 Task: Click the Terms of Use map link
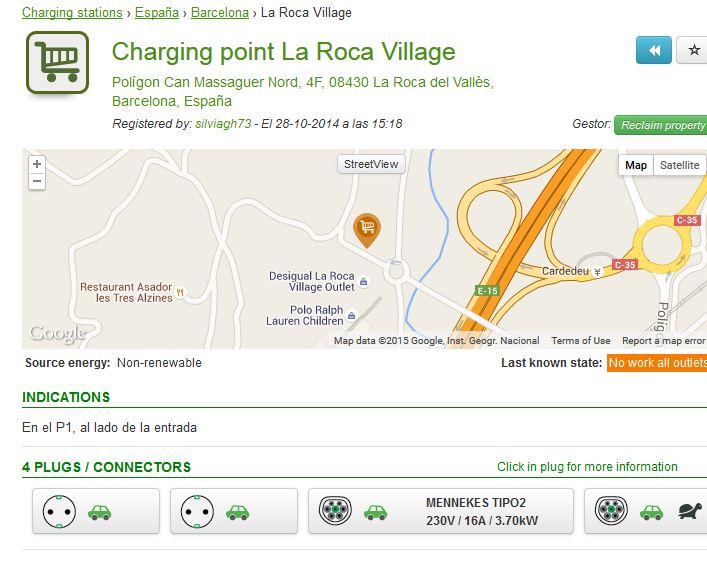581,341
